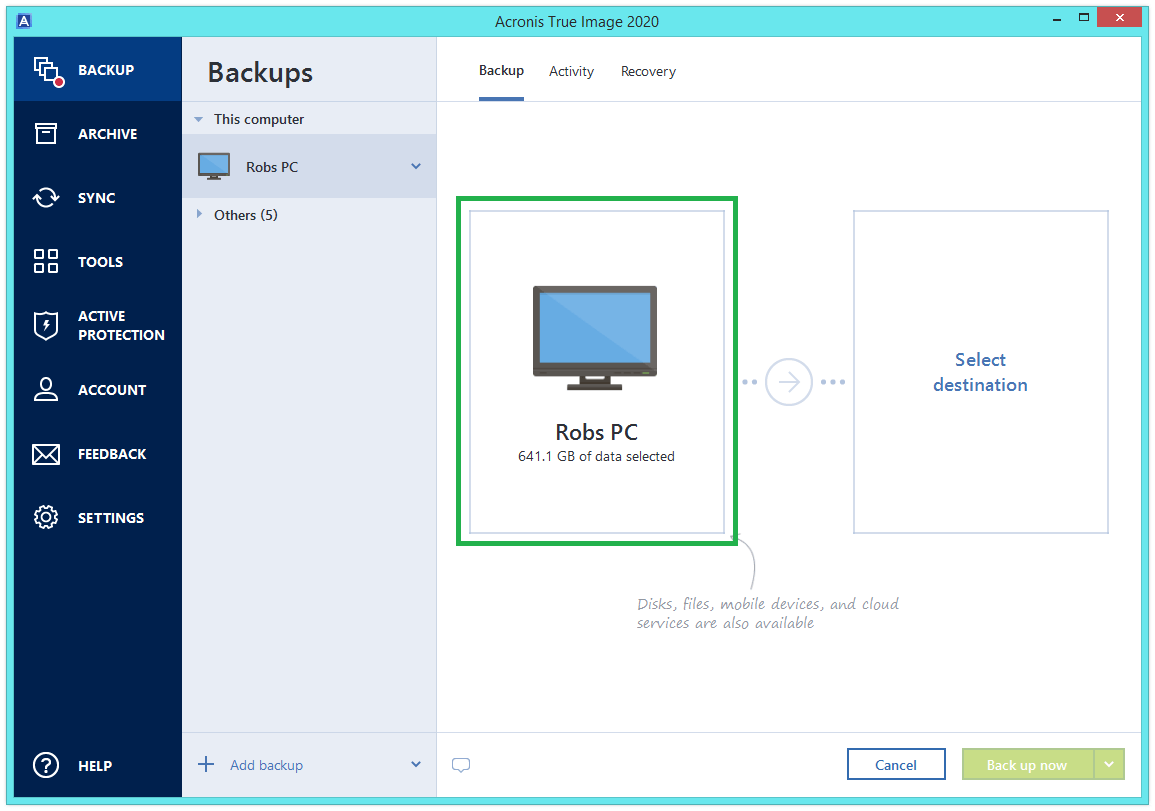
Task: Open the Robs PC backup options chevron
Action: click(416, 166)
